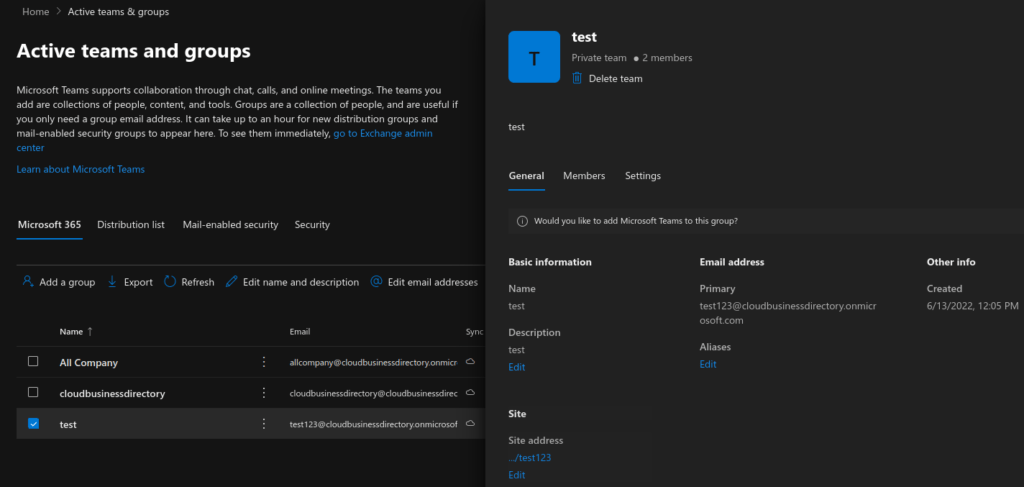Check the All Company row checkbox
Image resolution: width=1024 pixels, height=487 pixels.
coord(33,361)
